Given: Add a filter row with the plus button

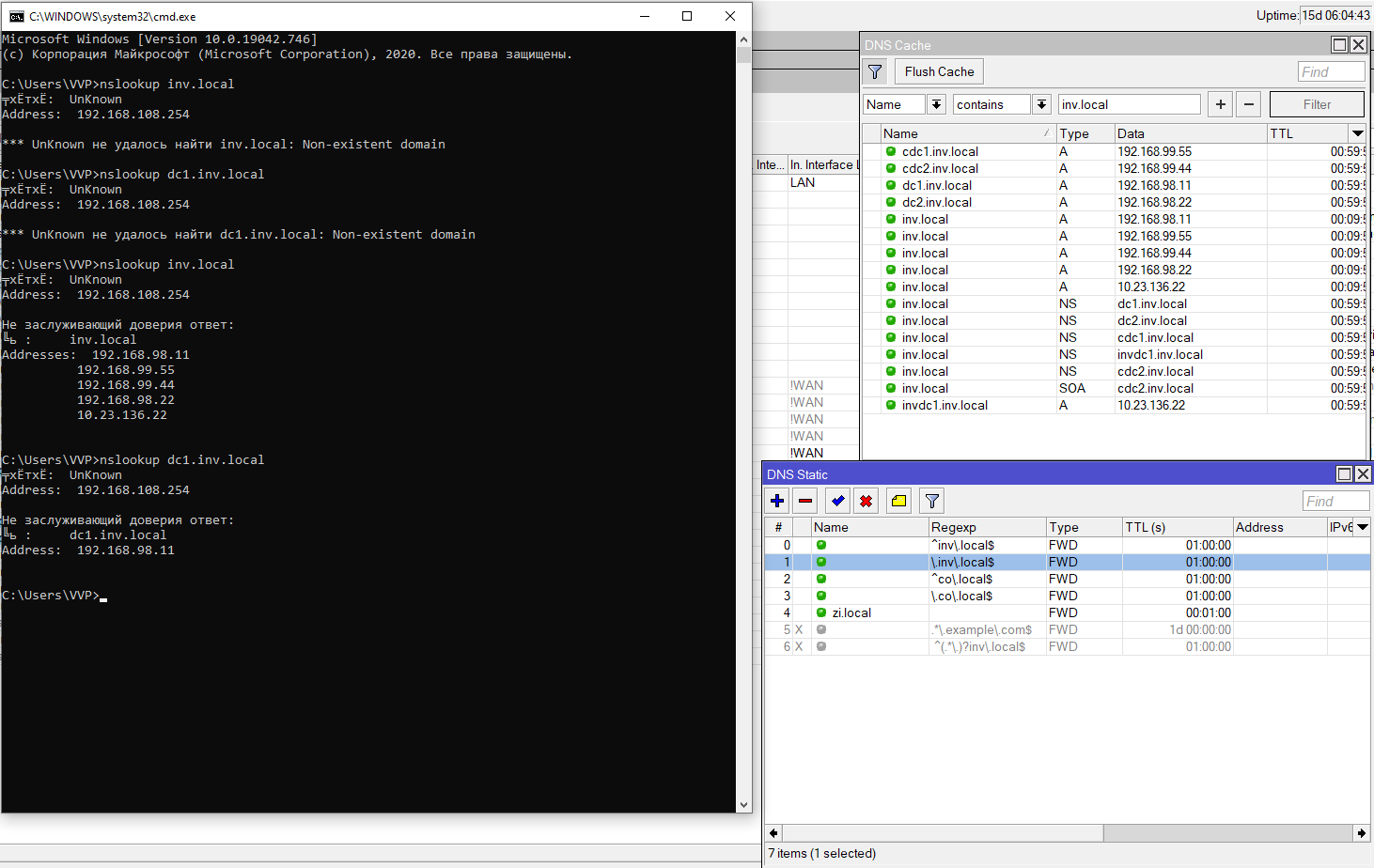Looking at the screenshot, I should pyautogui.click(x=1220, y=104).
